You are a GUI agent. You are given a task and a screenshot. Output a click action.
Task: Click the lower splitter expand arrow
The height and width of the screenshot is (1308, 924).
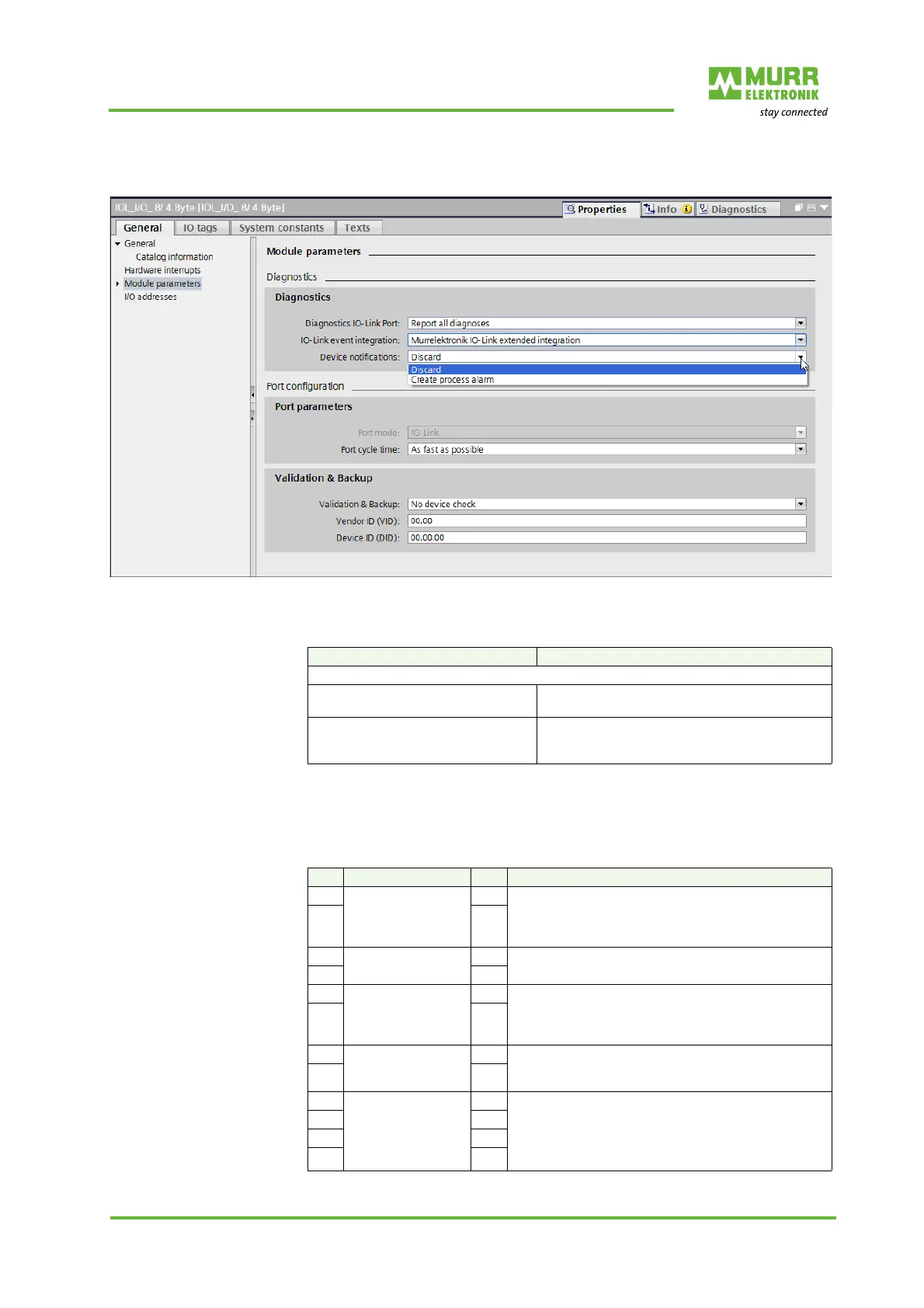click(x=252, y=418)
